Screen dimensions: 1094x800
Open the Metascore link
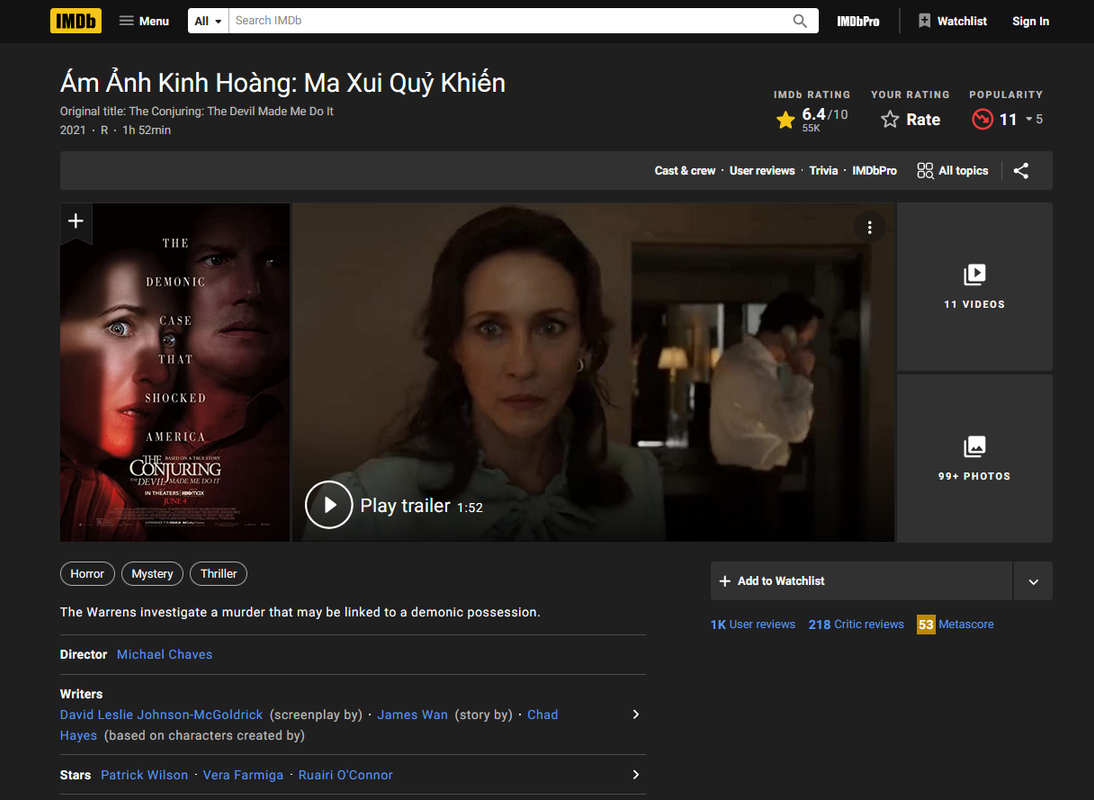(x=966, y=624)
